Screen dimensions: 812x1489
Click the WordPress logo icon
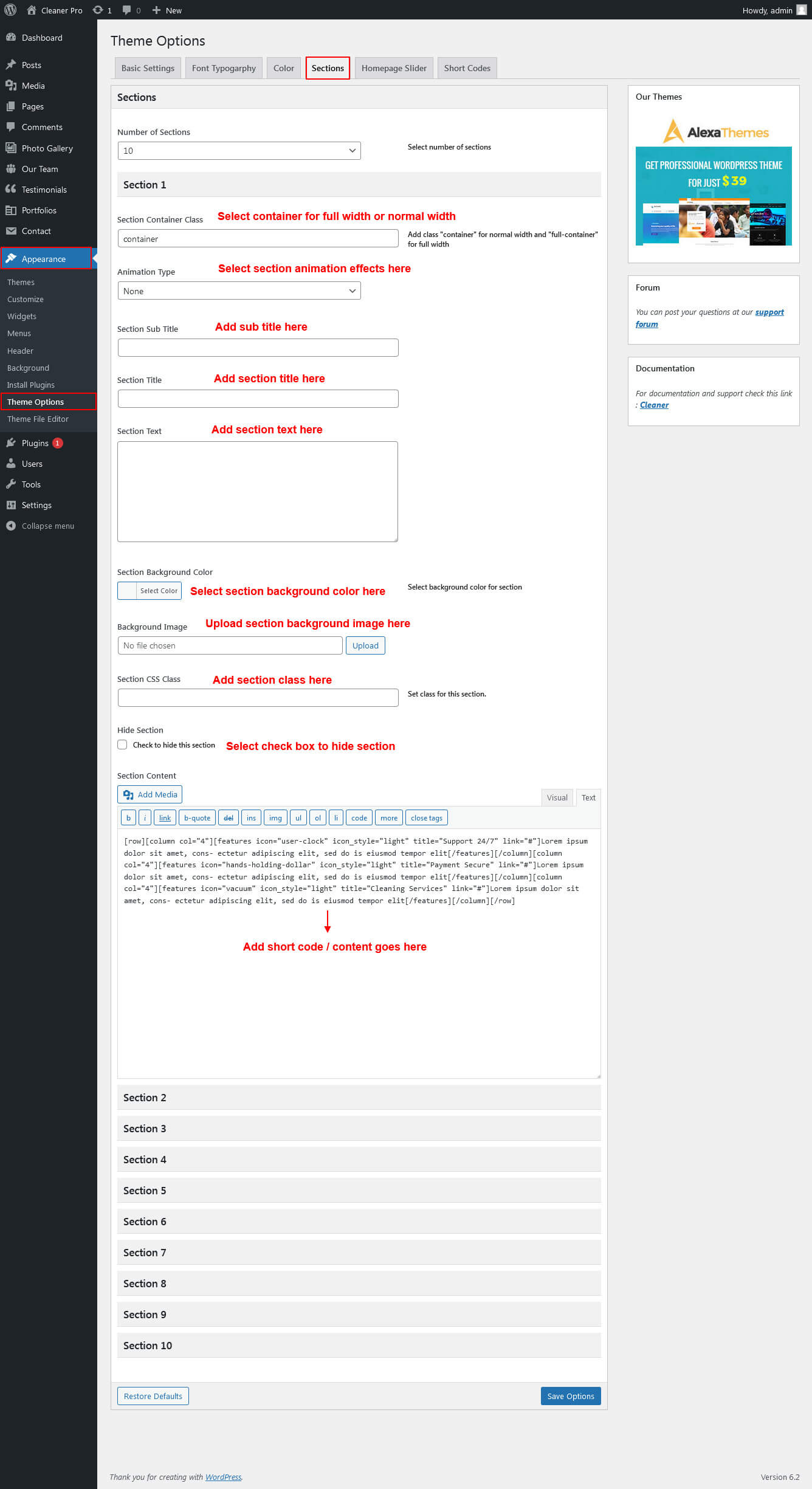coord(10,10)
